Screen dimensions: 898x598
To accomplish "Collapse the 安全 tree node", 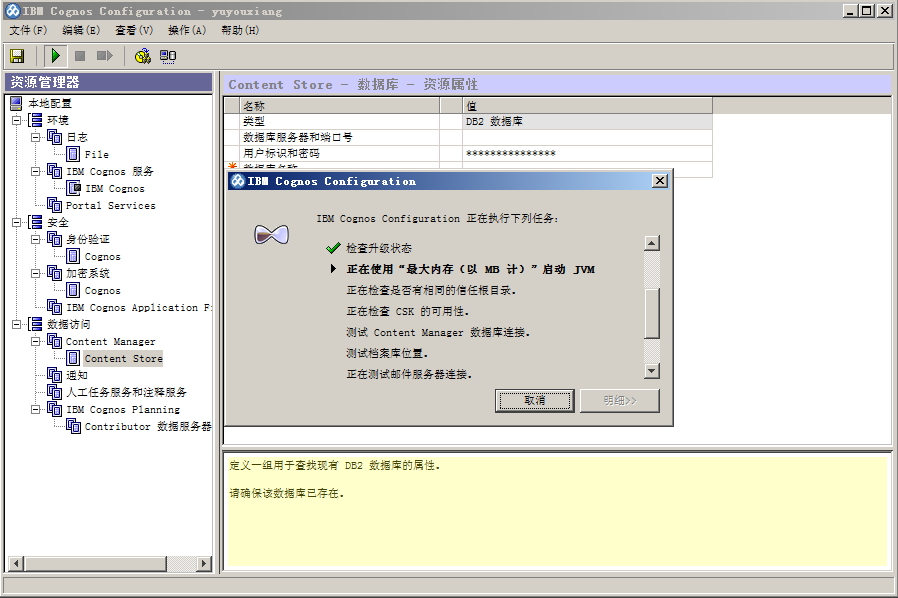I will click(17, 222).
